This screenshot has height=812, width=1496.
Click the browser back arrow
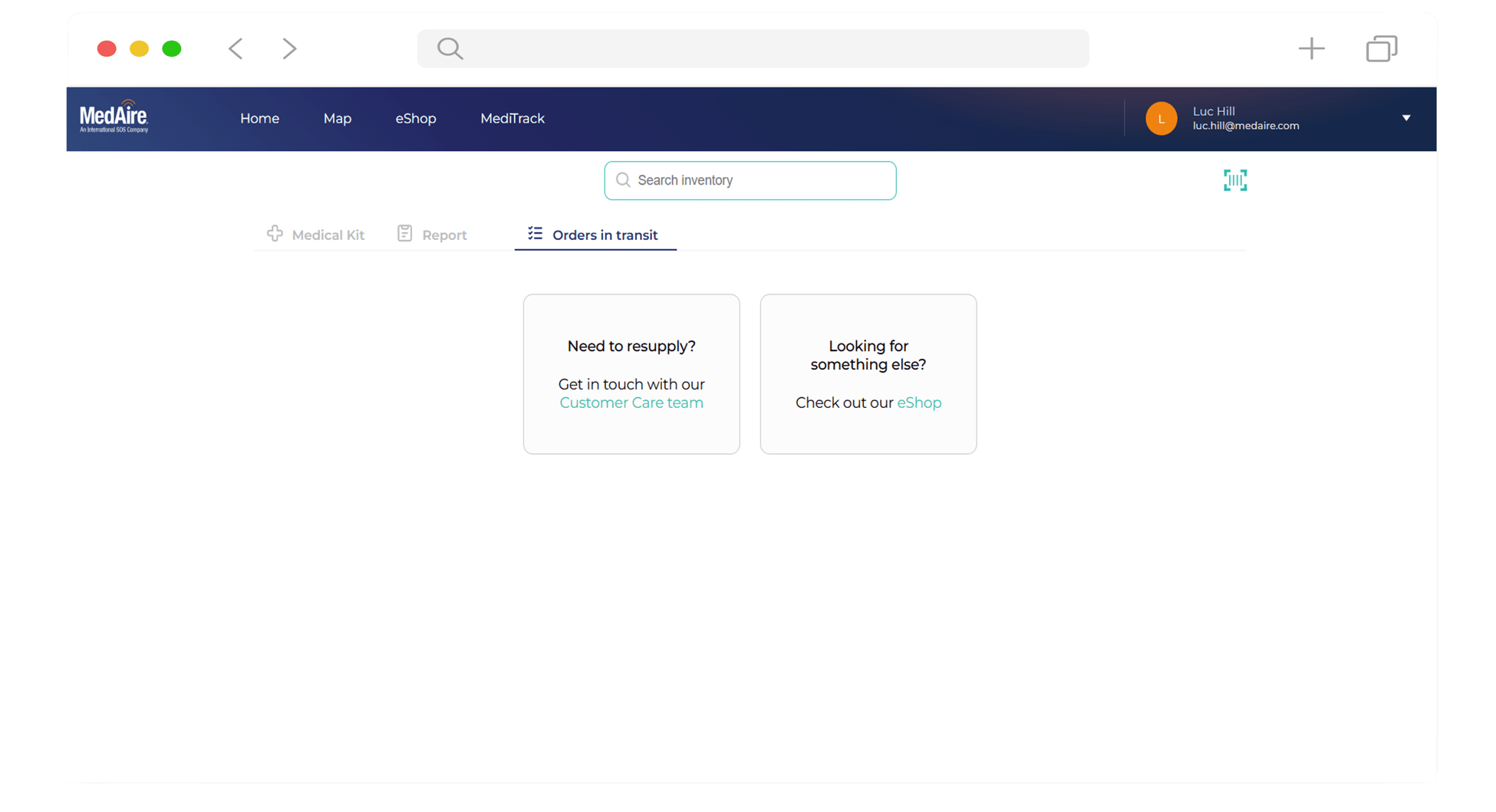235,48
